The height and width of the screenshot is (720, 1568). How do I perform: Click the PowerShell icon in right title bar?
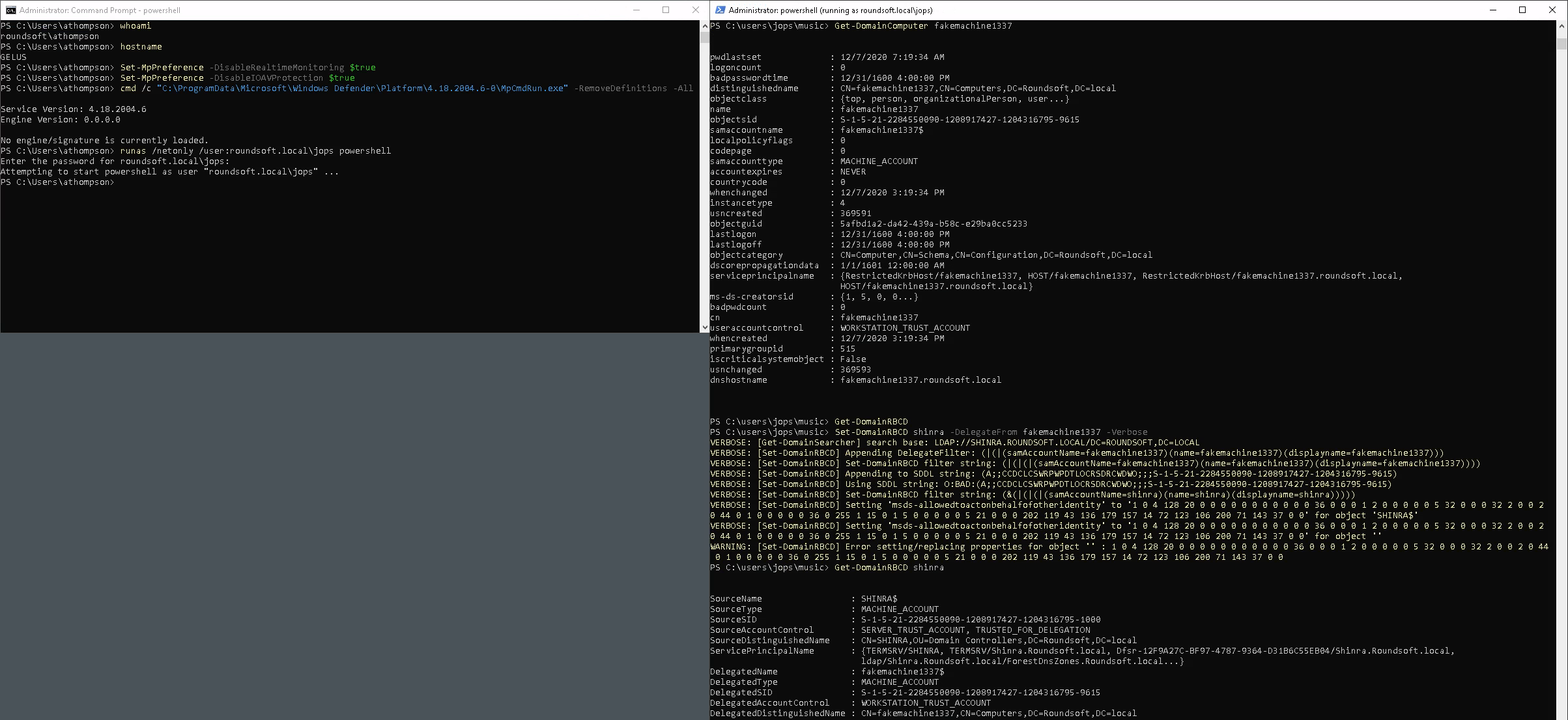[720, 10]
